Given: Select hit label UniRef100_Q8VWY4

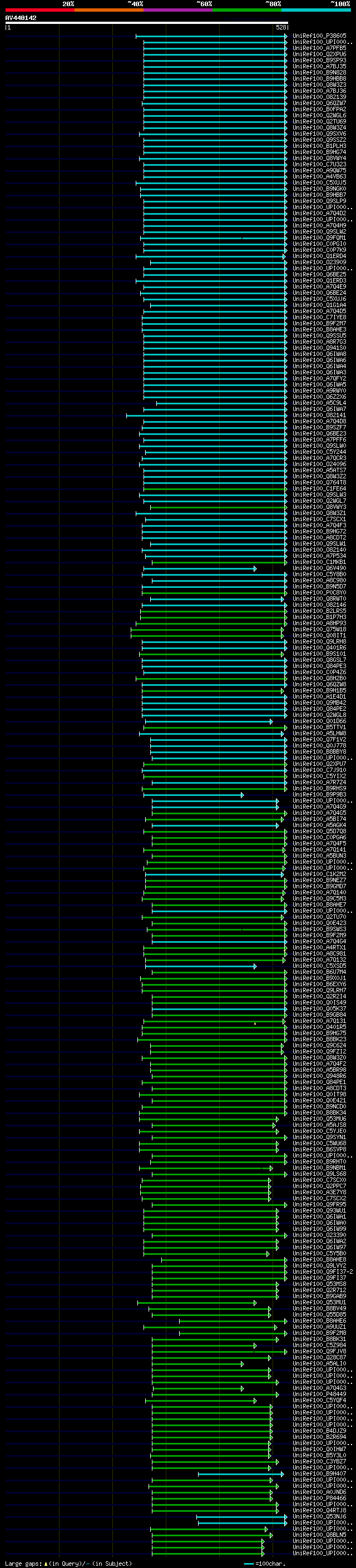Looking at the screenshot, I should (x=319, y=159).
